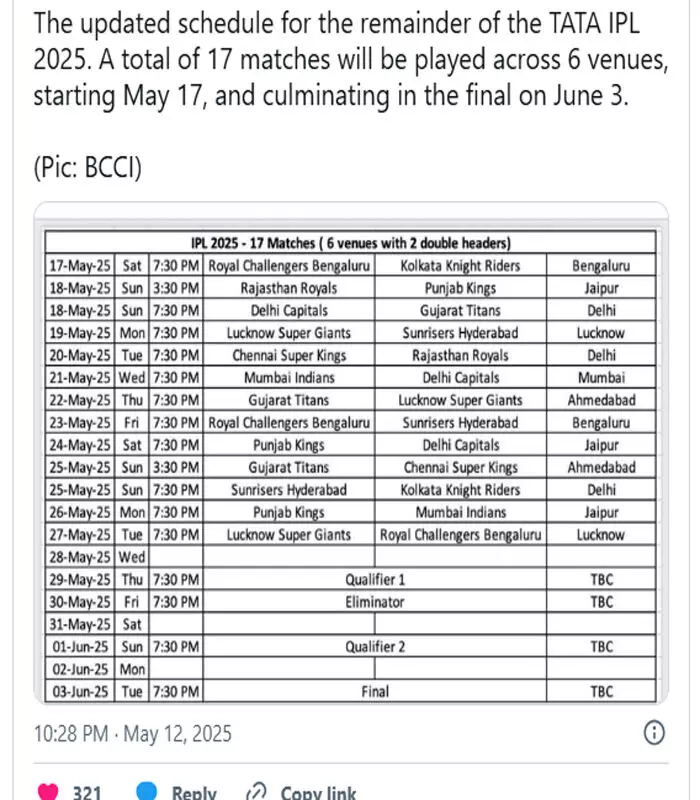Click the tweet text about TATA IPL
Image resolution: width=700 pixels, height=800 pixels.
(x=351, y=59)
